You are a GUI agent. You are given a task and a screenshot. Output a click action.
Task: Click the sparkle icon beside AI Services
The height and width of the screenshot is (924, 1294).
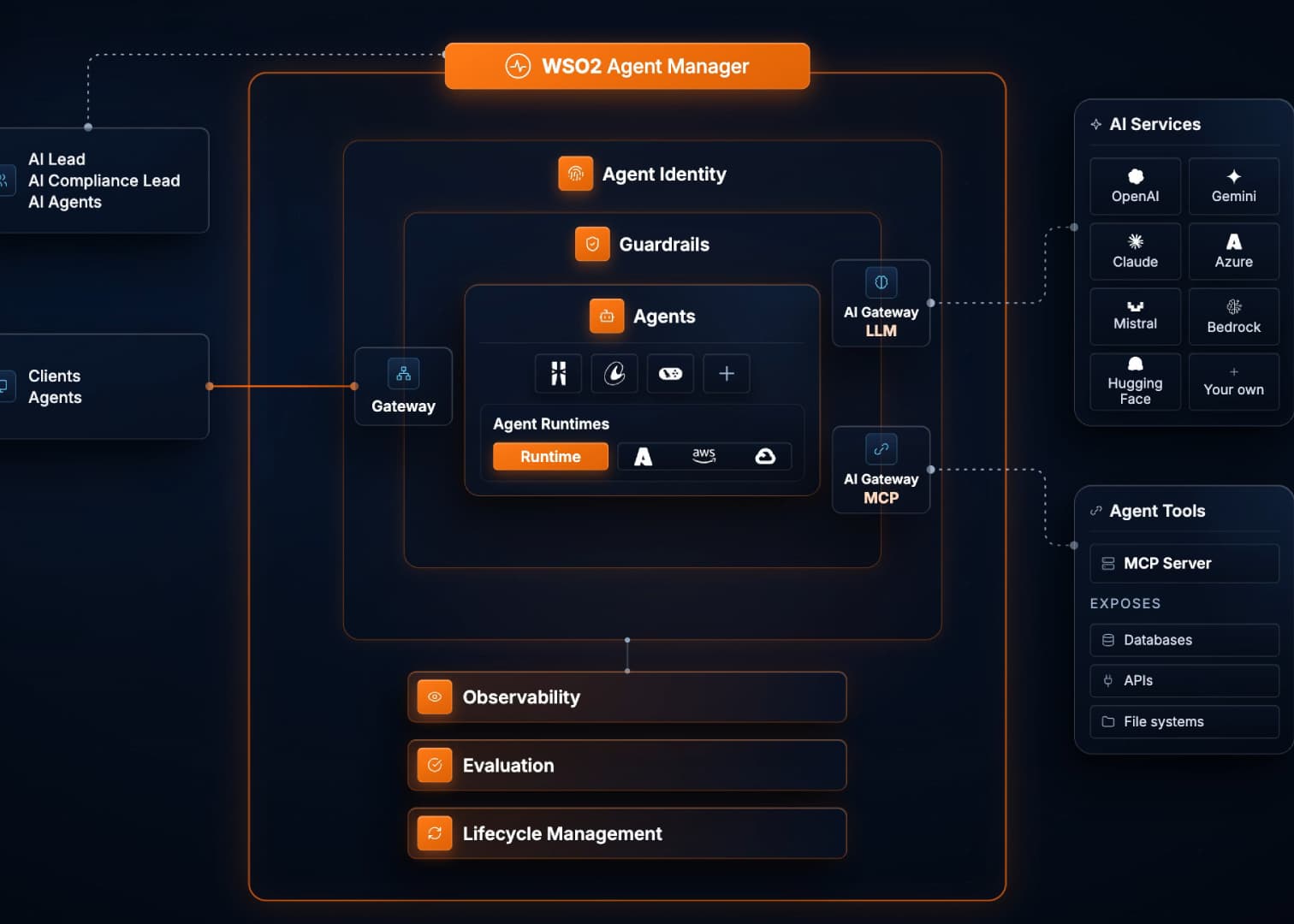[x=1095, y=125]
